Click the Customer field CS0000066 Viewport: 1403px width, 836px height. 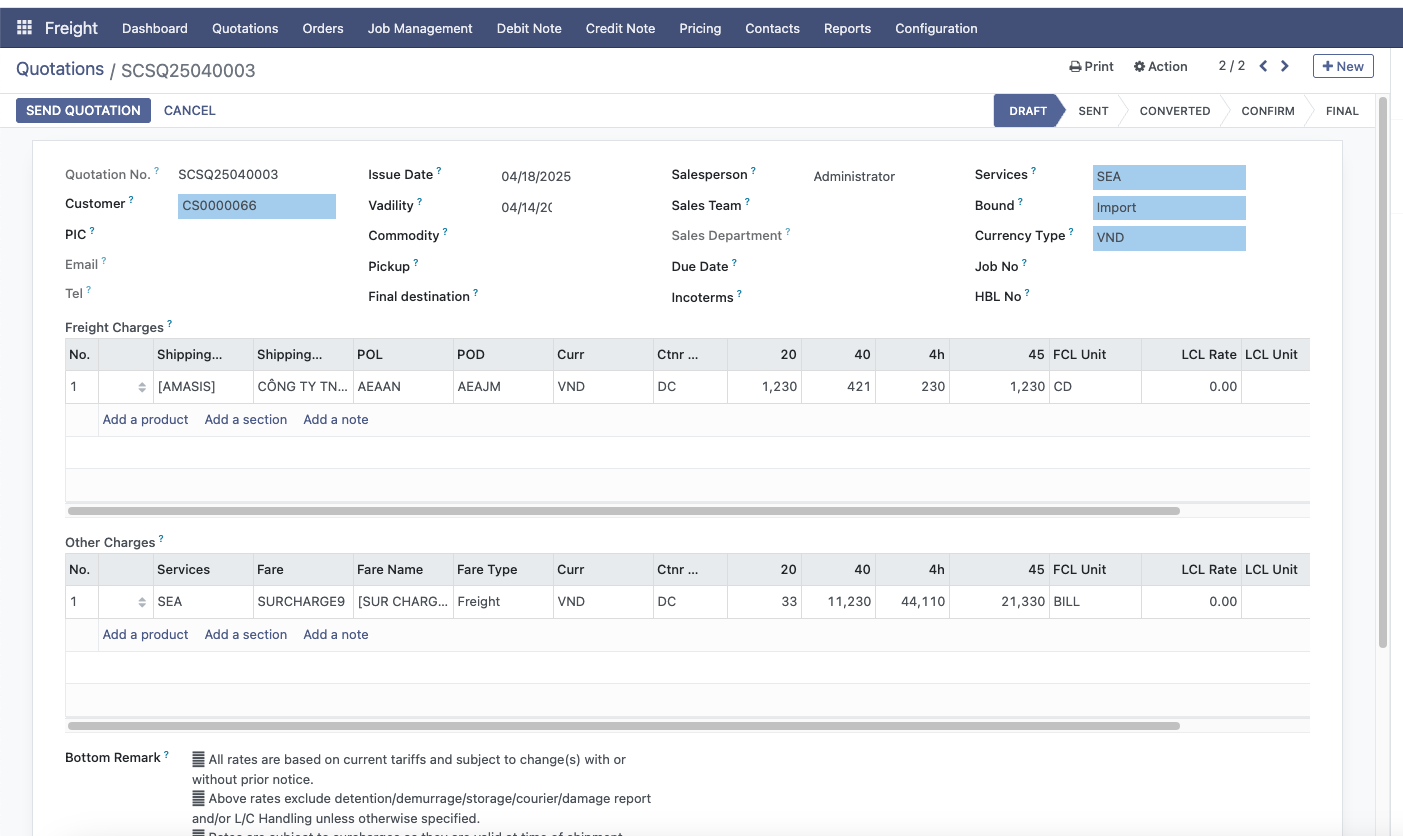click(256, 206)
